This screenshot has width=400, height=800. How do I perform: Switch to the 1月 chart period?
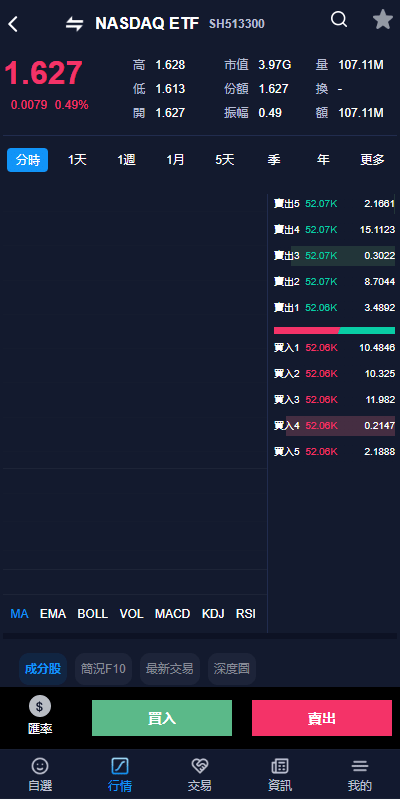[175, 160]
